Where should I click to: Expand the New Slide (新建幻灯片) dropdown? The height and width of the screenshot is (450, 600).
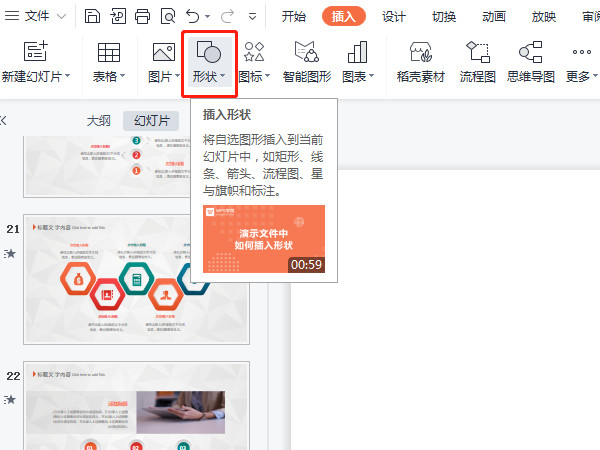pyautogui.click(x=66, y=77)
